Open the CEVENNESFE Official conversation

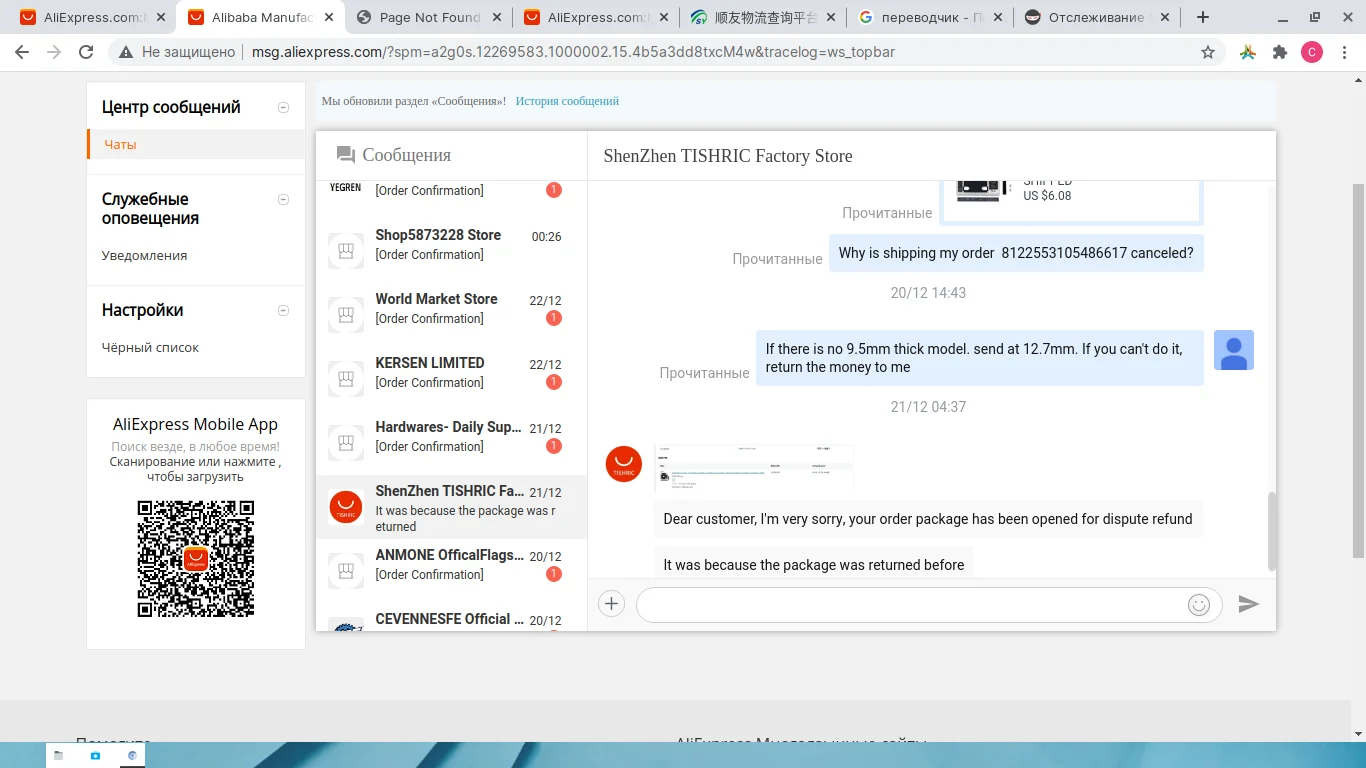(451, 618)
